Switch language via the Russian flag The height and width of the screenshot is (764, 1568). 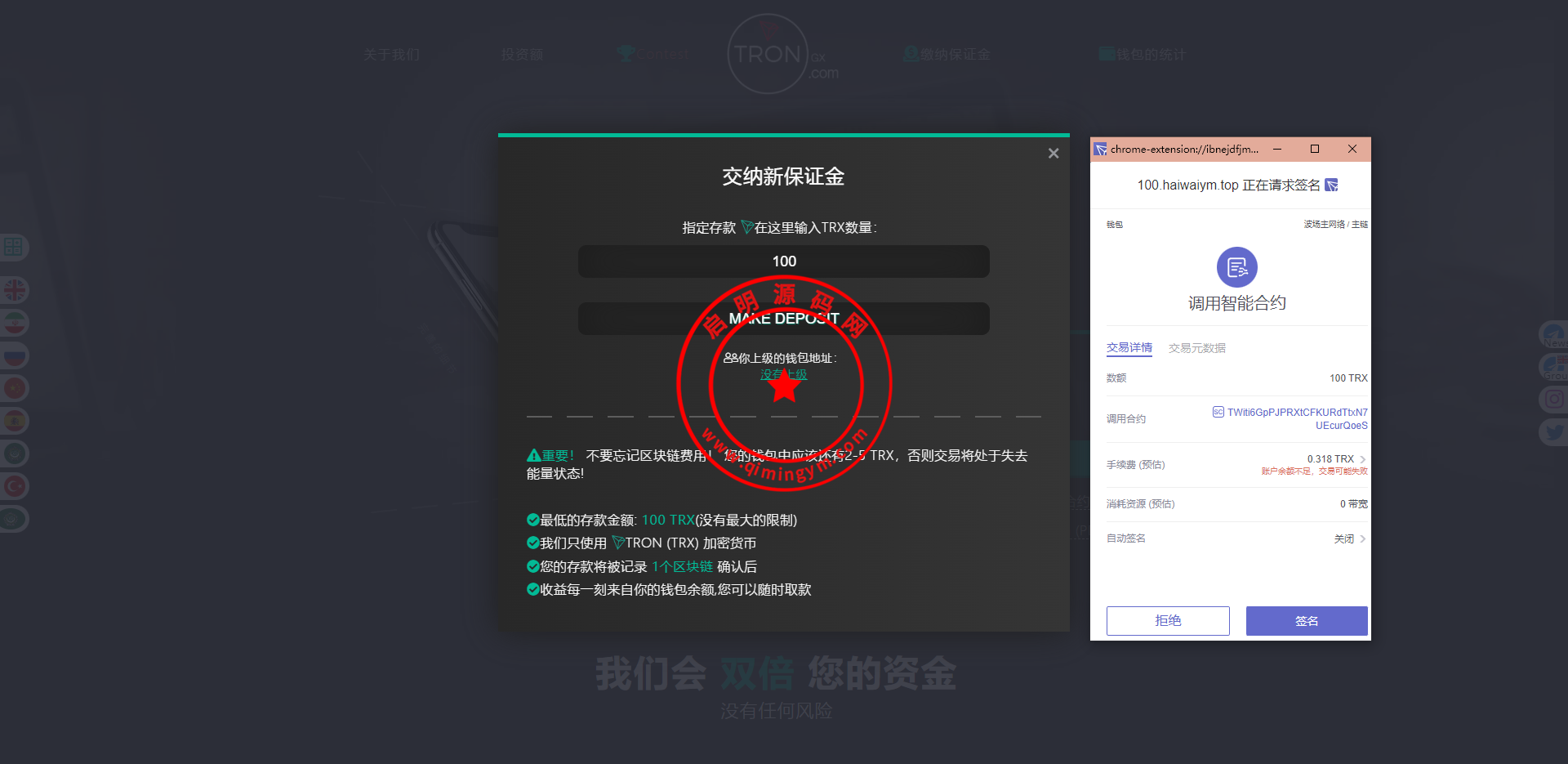coord(14,355)
